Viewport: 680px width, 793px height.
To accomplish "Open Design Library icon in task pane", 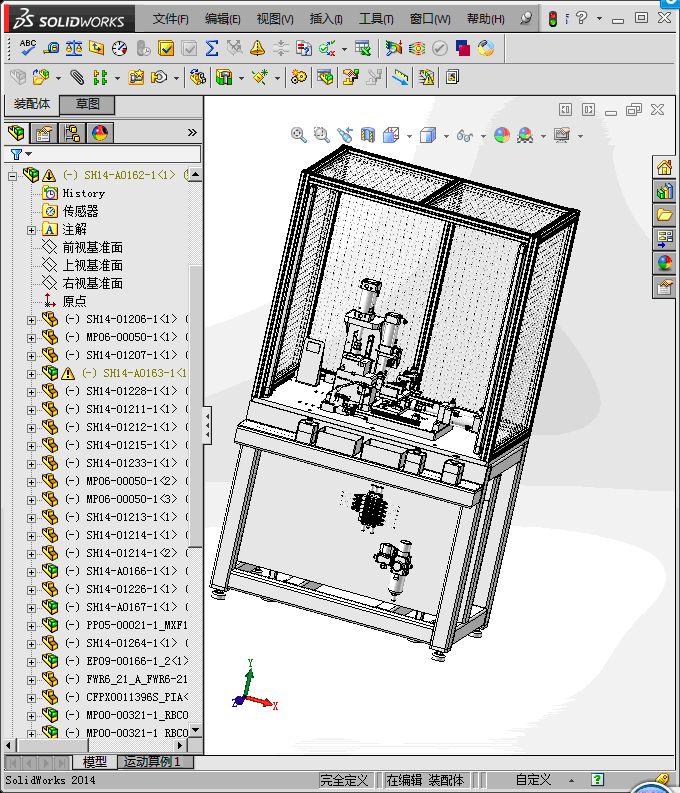I will (x=664, y=191).
